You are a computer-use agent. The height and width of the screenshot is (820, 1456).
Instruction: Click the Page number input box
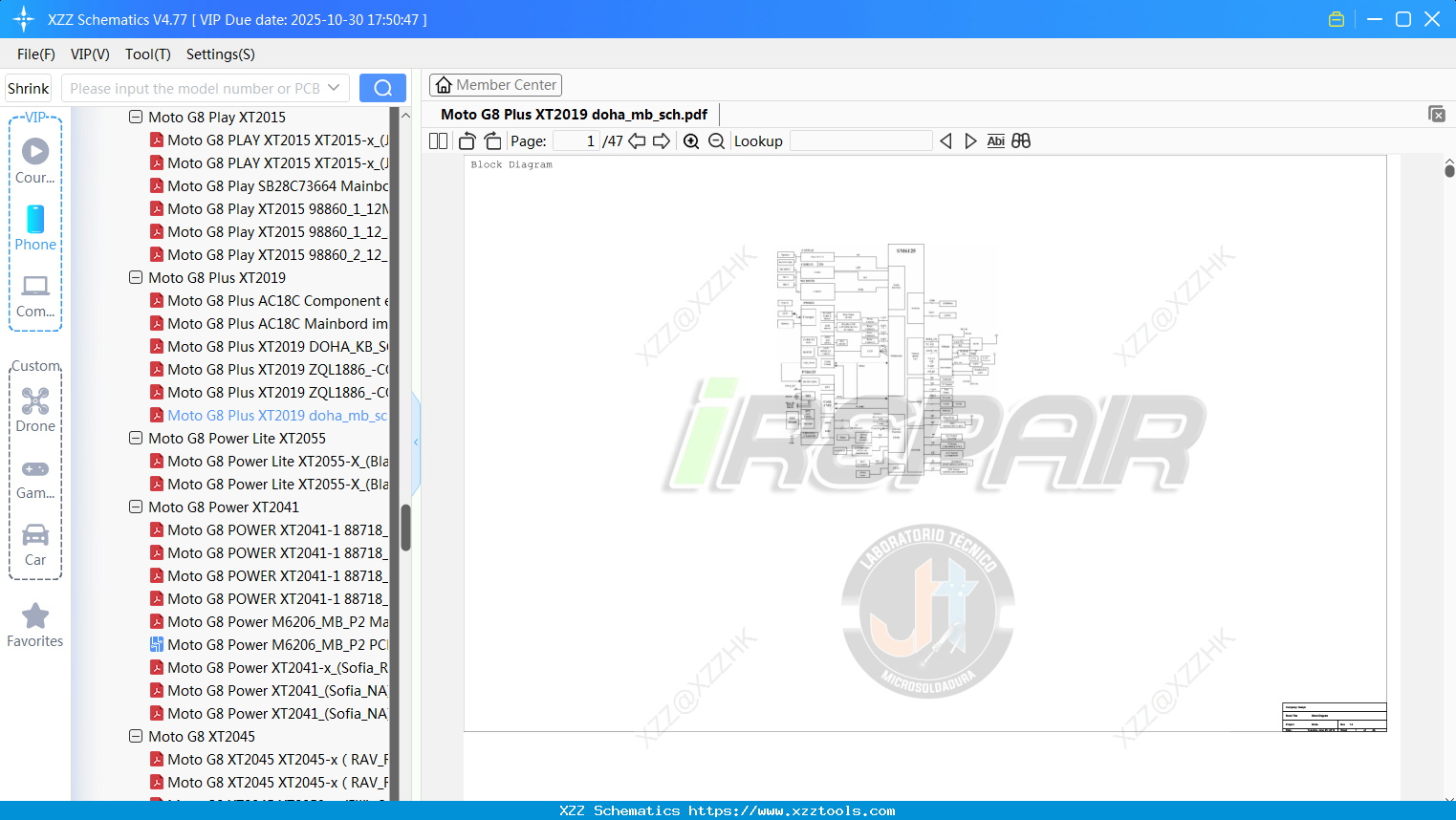coord(576,141)
